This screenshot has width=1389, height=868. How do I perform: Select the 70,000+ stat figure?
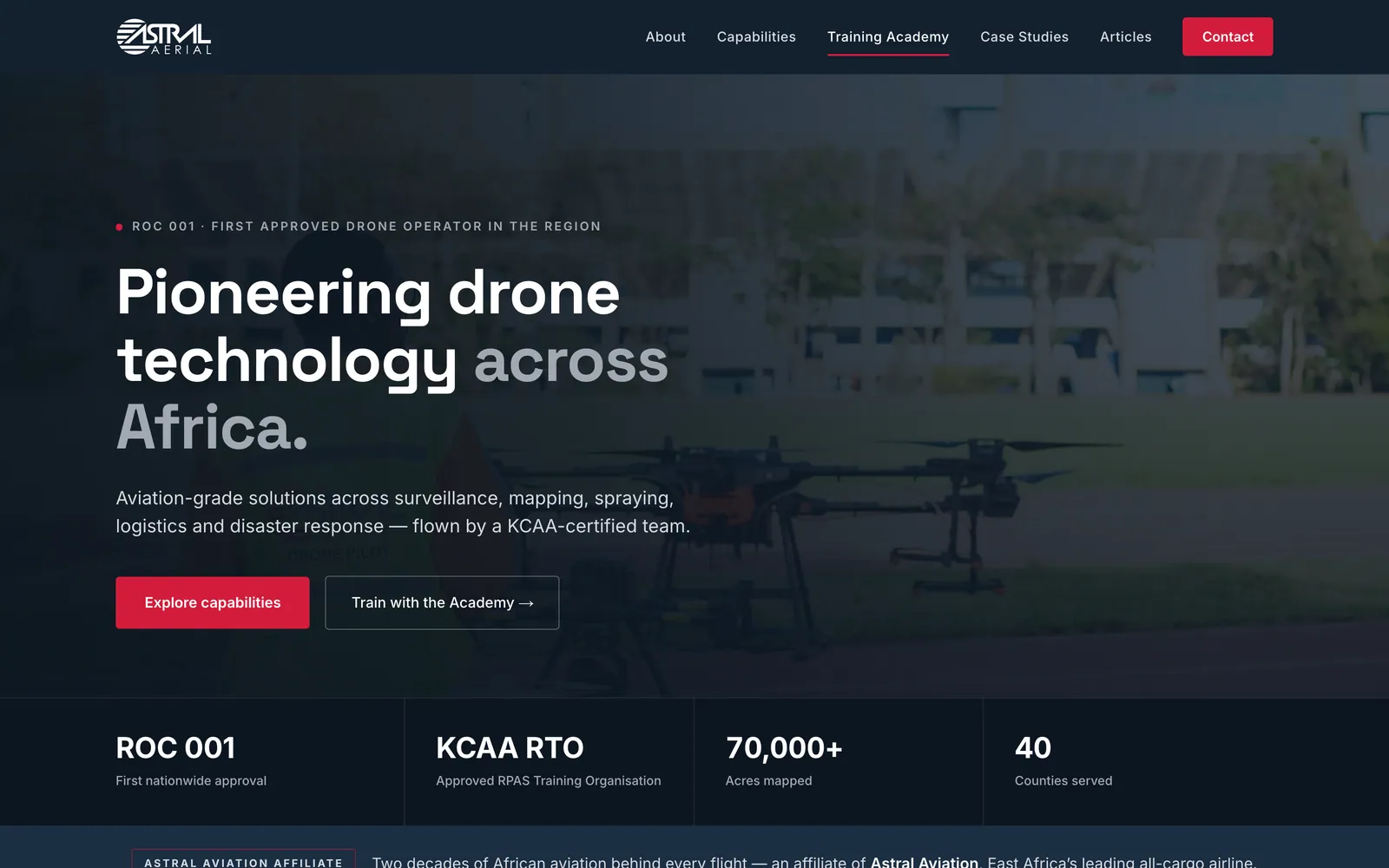pos(784,747)
